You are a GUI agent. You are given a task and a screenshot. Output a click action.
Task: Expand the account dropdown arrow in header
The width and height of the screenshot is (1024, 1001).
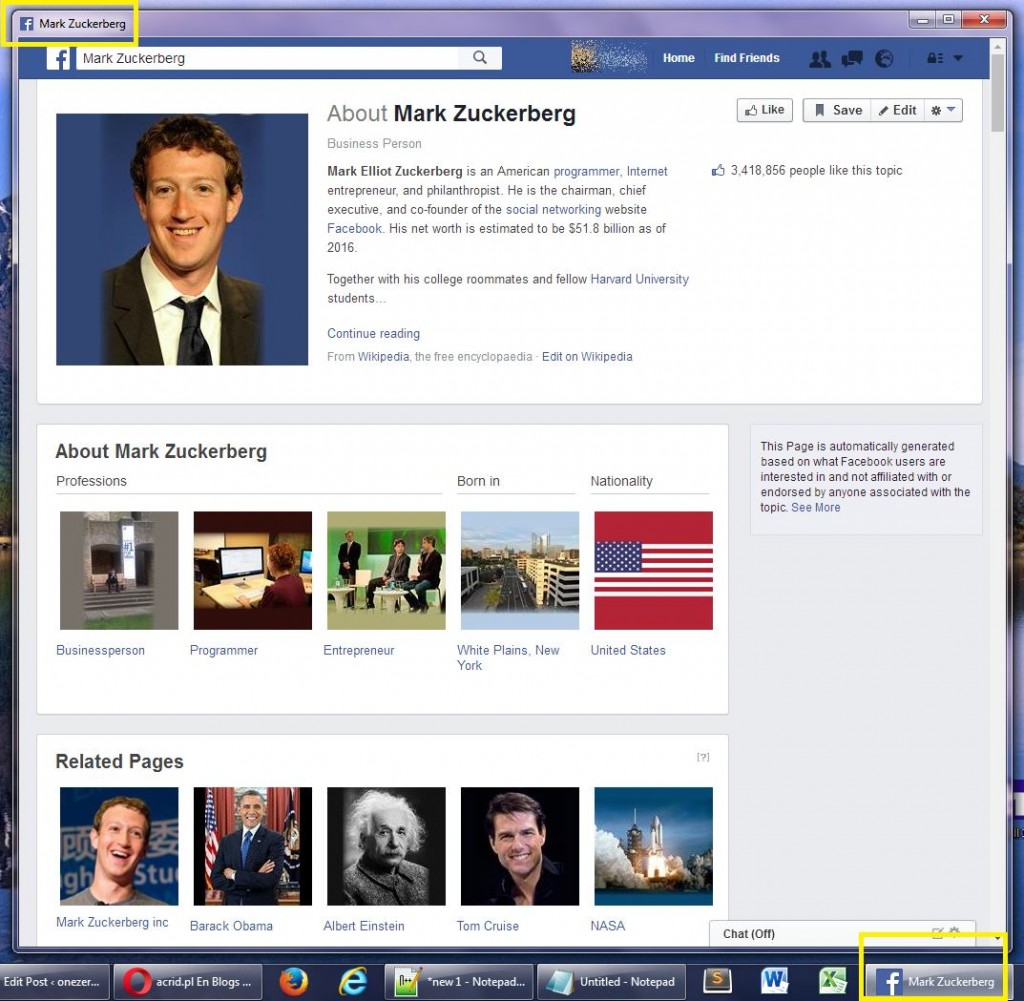(x=958, y=58)
